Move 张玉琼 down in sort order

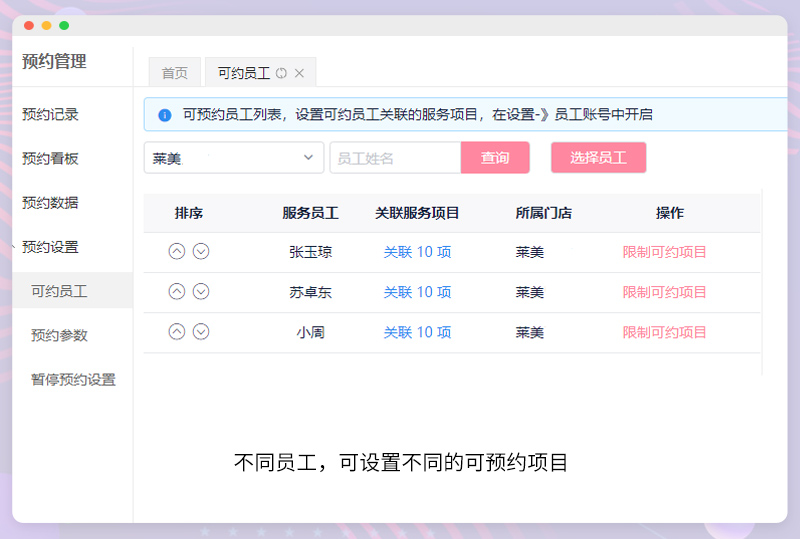tap(201, 252)
